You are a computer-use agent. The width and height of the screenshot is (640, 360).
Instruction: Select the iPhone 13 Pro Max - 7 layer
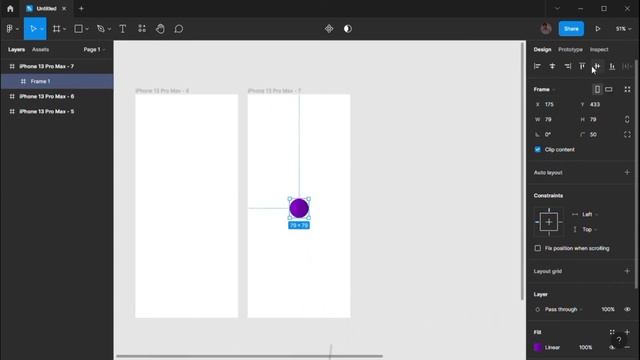pos(57,66)
